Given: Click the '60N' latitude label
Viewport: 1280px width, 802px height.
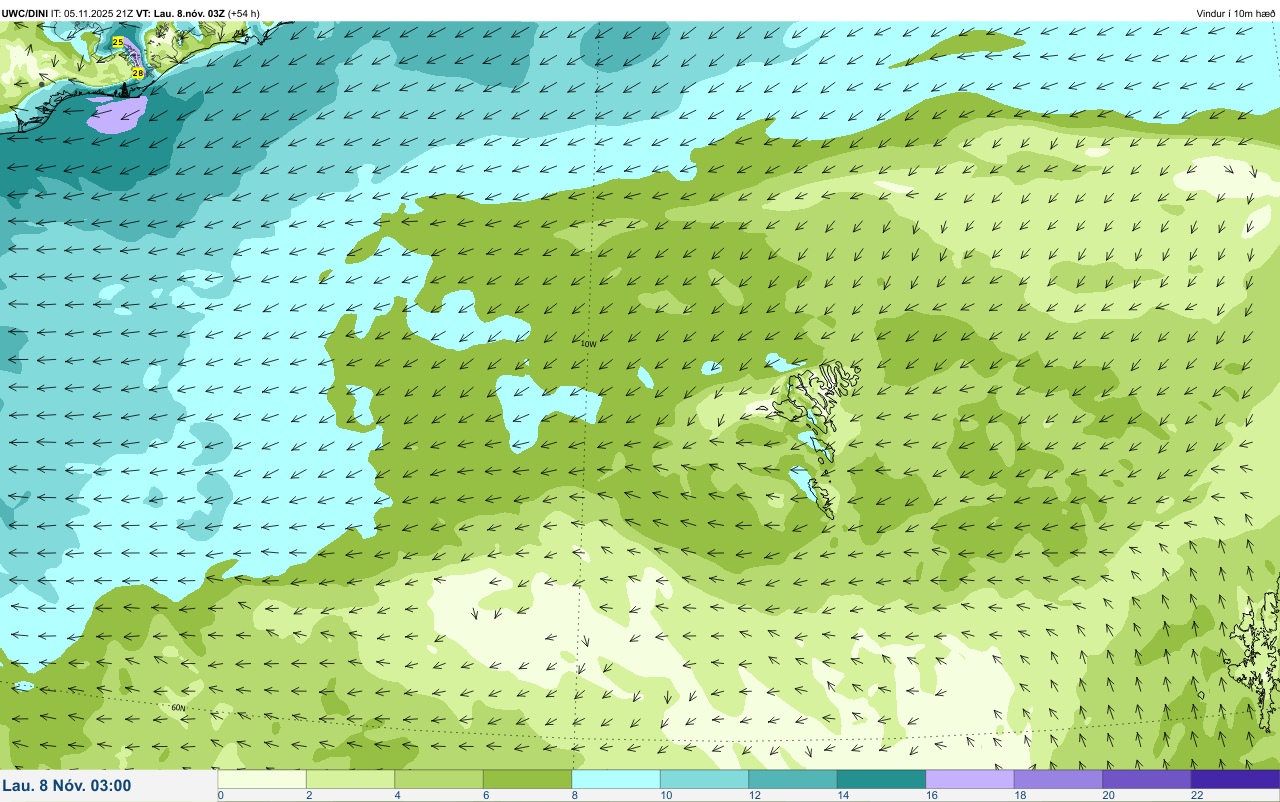Looking at the screenshot, I should pyautogui.click(x=178, y=708).
